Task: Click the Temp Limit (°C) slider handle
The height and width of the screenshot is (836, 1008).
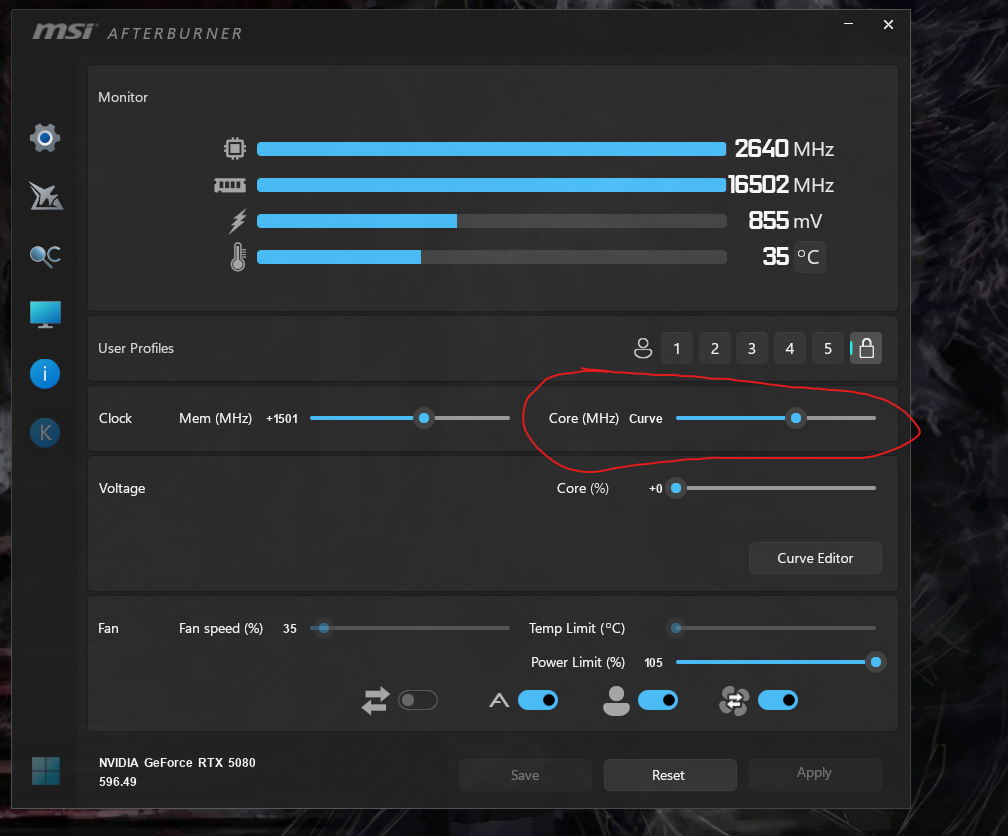Action: [x=676, y=628]
